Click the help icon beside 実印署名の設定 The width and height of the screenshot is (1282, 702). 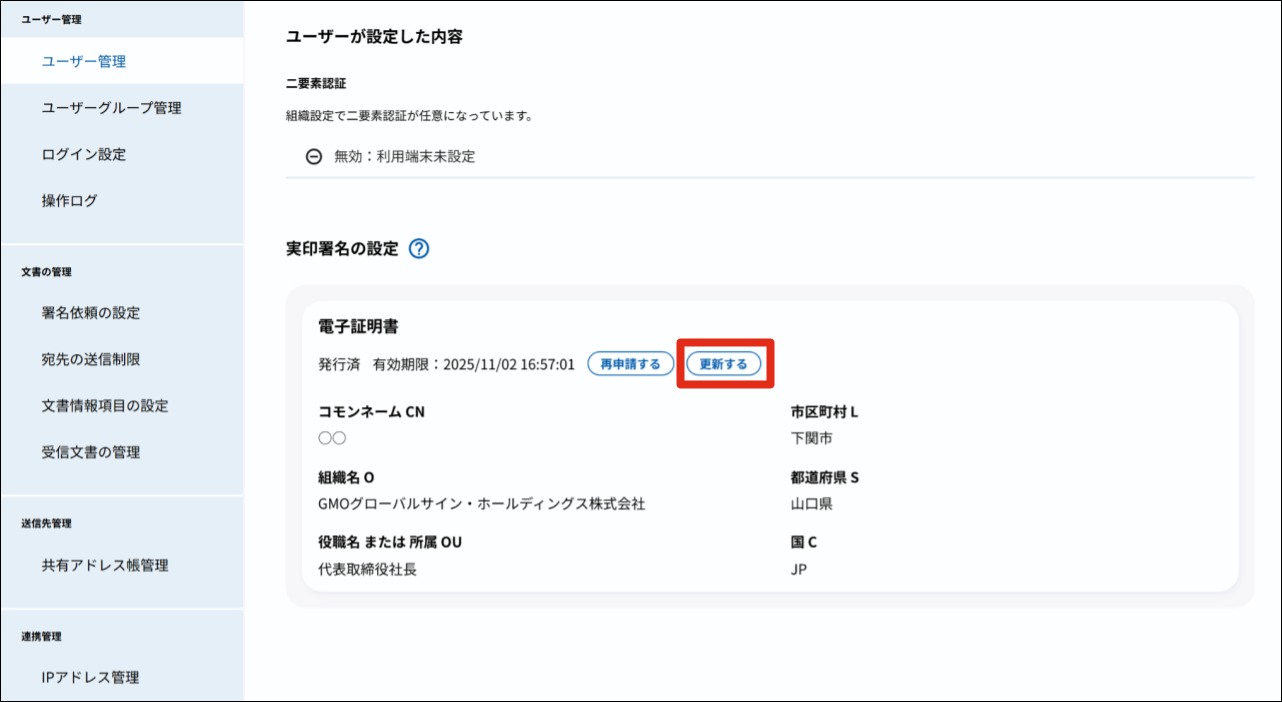tap(419, 249)
